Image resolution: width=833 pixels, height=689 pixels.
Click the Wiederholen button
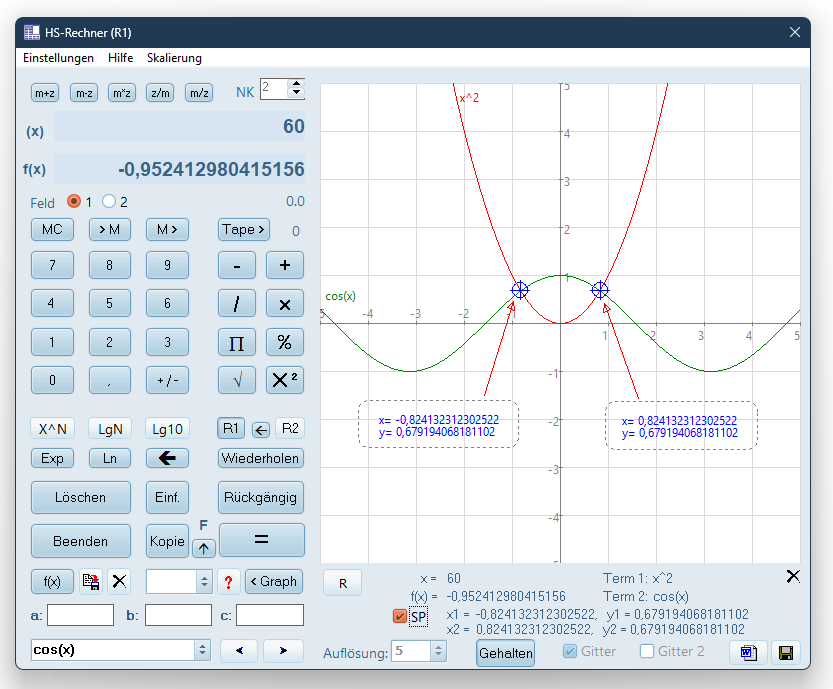click(260, 458)
